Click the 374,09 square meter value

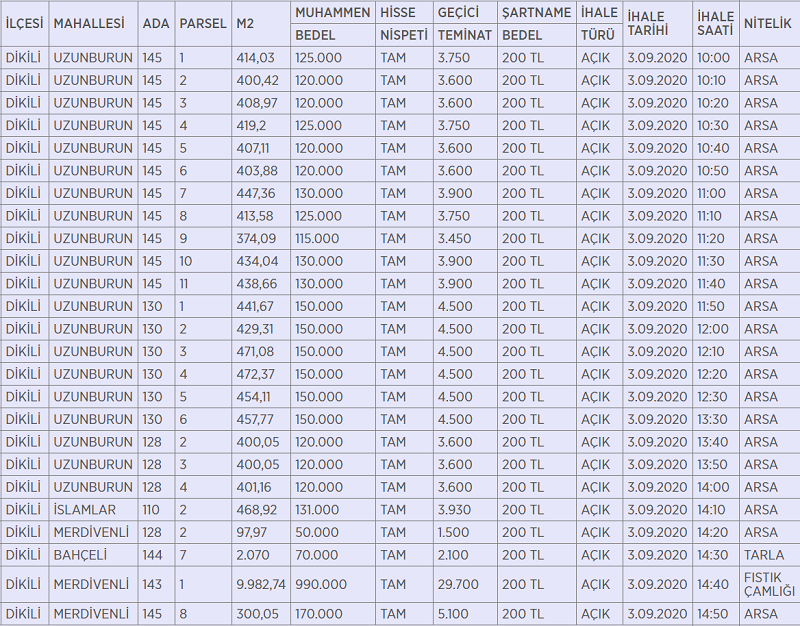click(x=256, y=239)
